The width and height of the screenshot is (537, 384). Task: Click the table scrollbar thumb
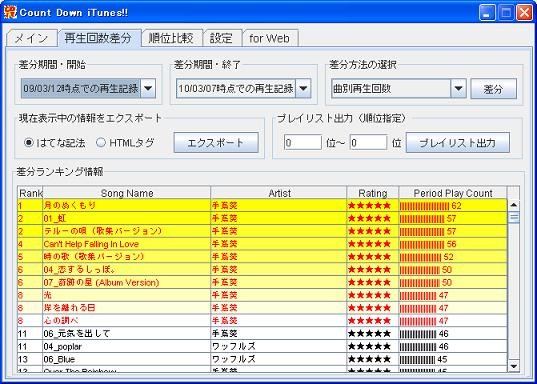(x=513, y=217)
